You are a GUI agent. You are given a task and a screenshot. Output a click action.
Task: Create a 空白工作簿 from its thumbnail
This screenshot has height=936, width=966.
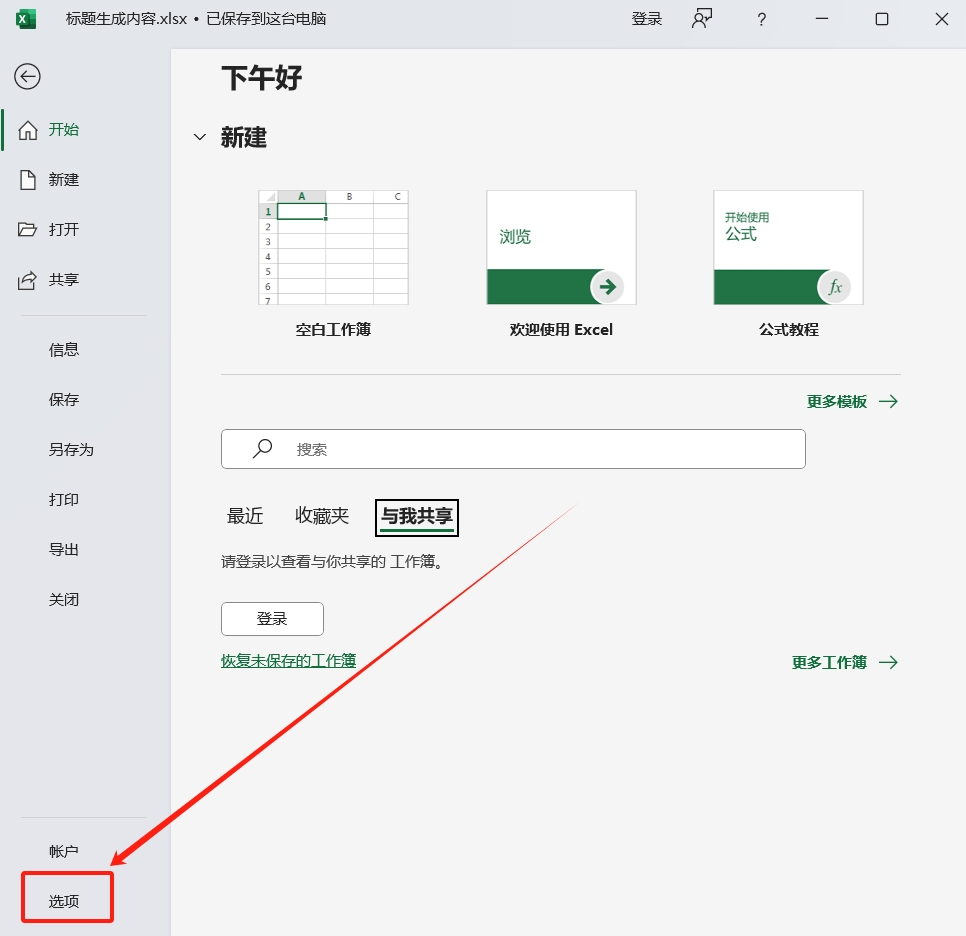[333, 248]
